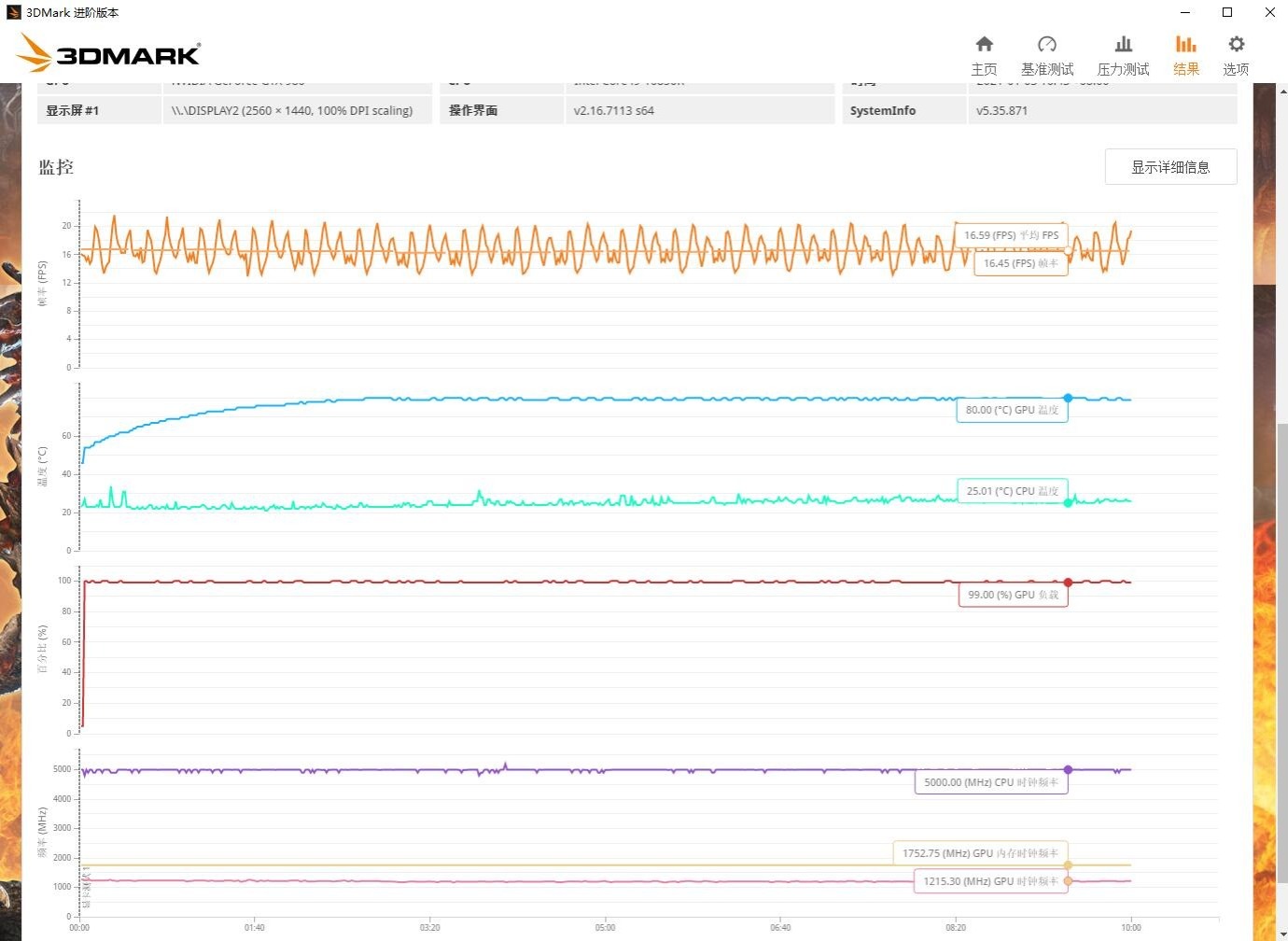Image resolution: width=1288 pixels, height=941 pixels.
Task: Click the green CPU 温度 endpoint dot
Action: [1068, 502]
